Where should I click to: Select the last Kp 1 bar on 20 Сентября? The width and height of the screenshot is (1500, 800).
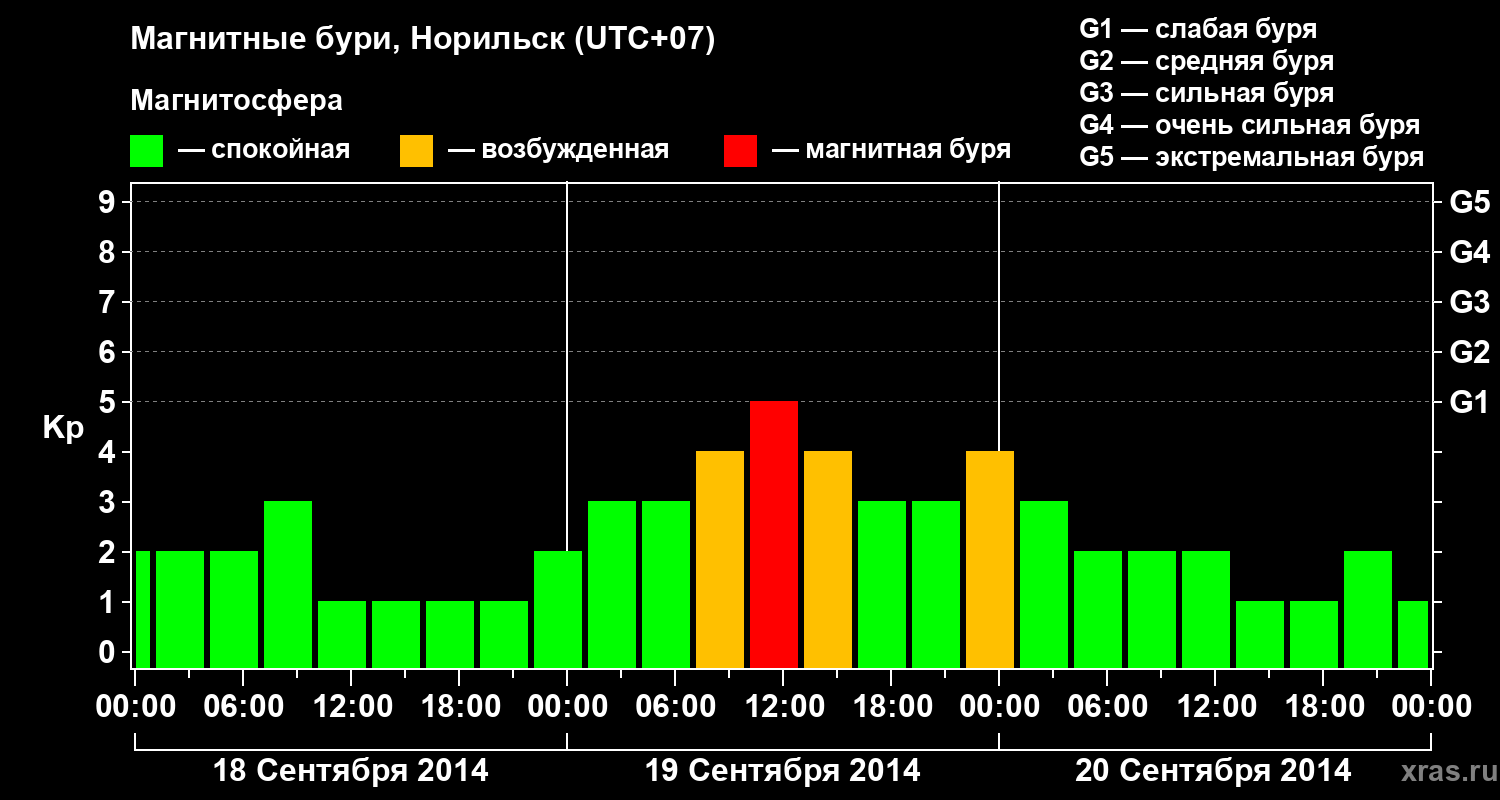[x=1413, y=634]
